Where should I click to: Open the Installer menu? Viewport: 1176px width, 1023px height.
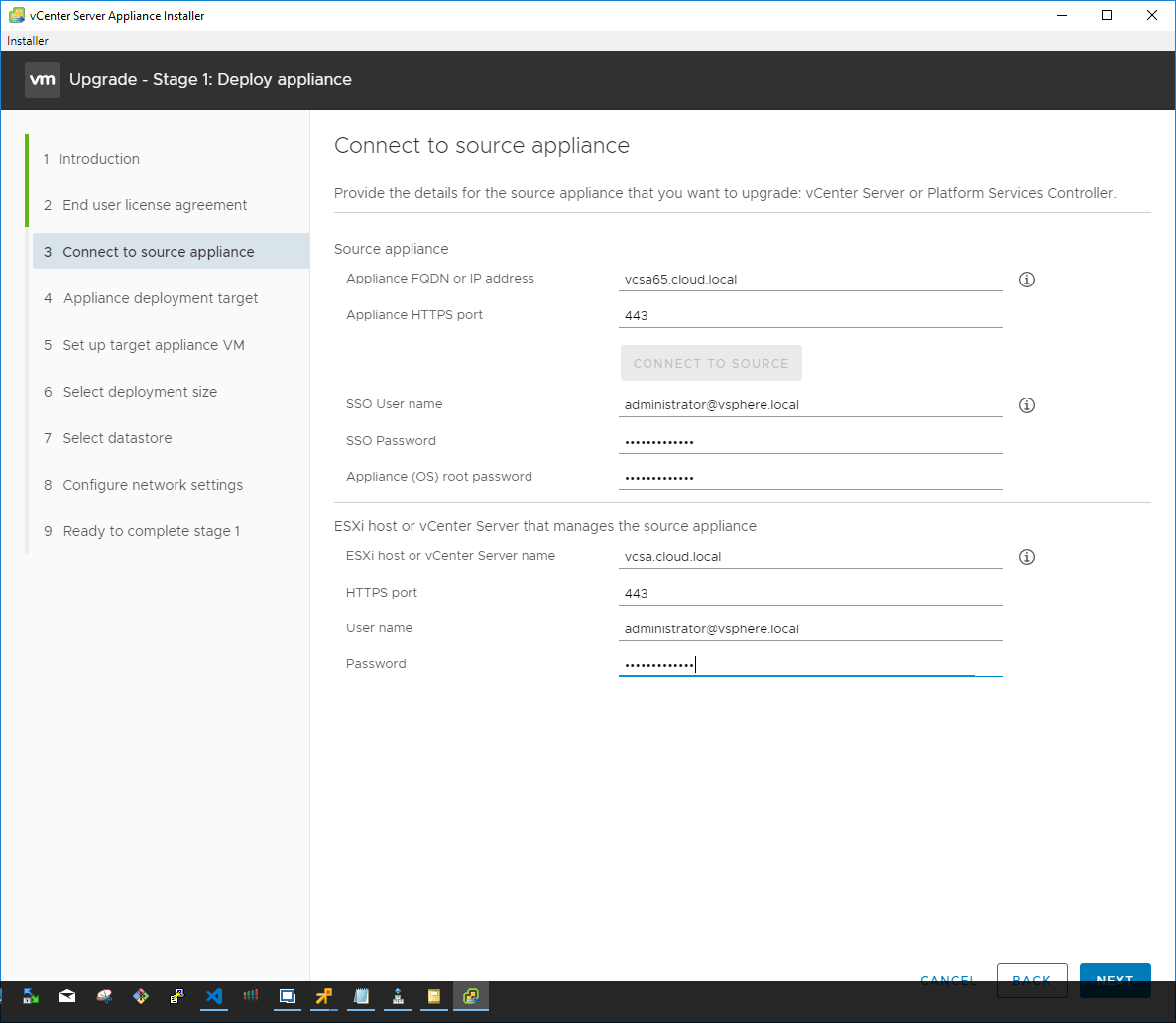click(x=28, y=41)
